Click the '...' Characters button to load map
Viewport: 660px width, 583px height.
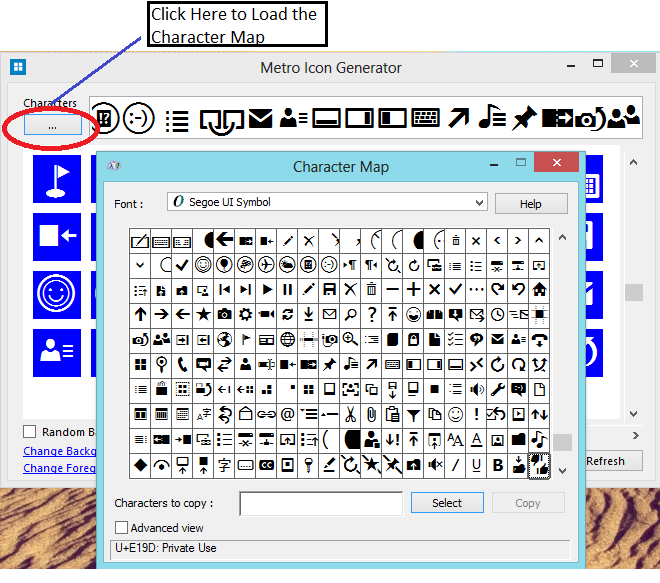(53, 125)
